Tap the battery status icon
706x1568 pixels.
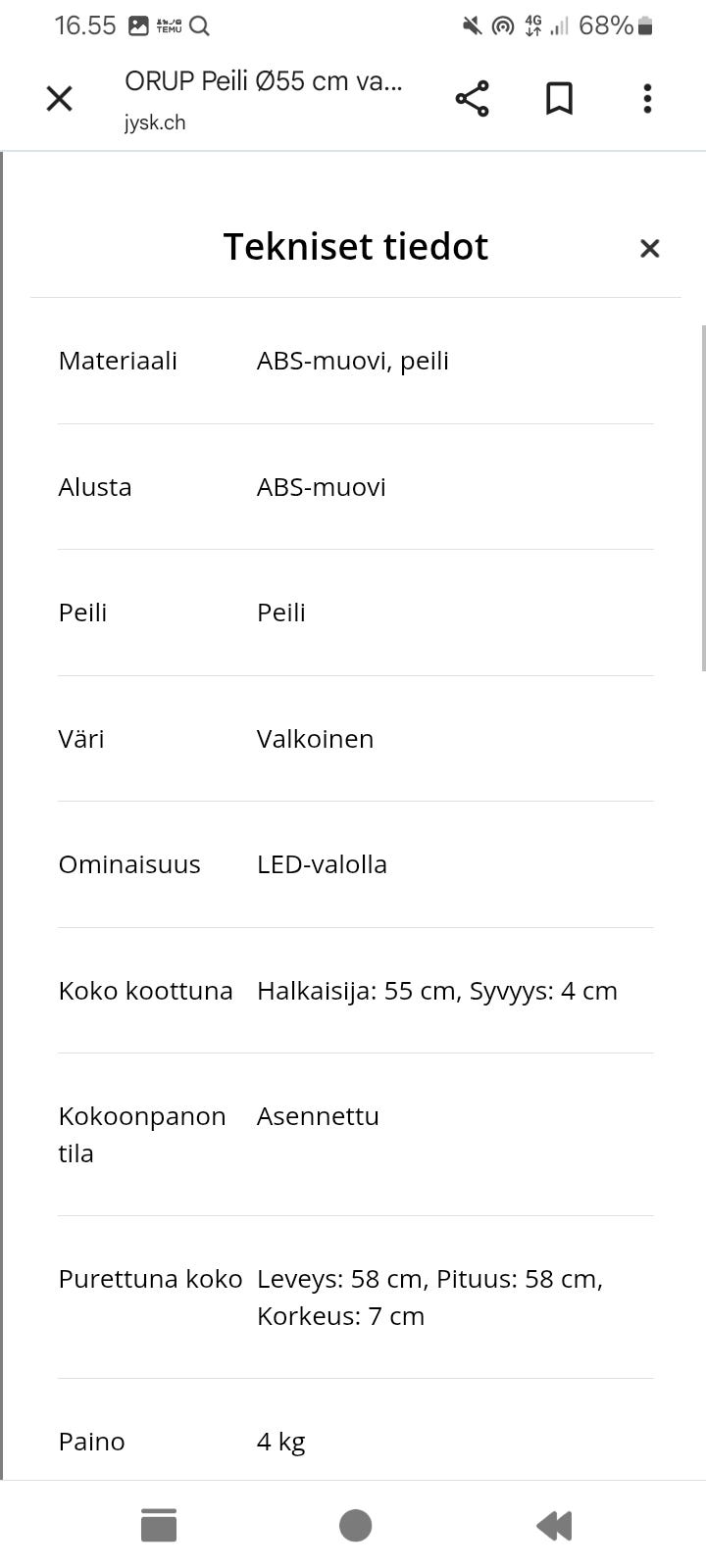click(645, 26)
